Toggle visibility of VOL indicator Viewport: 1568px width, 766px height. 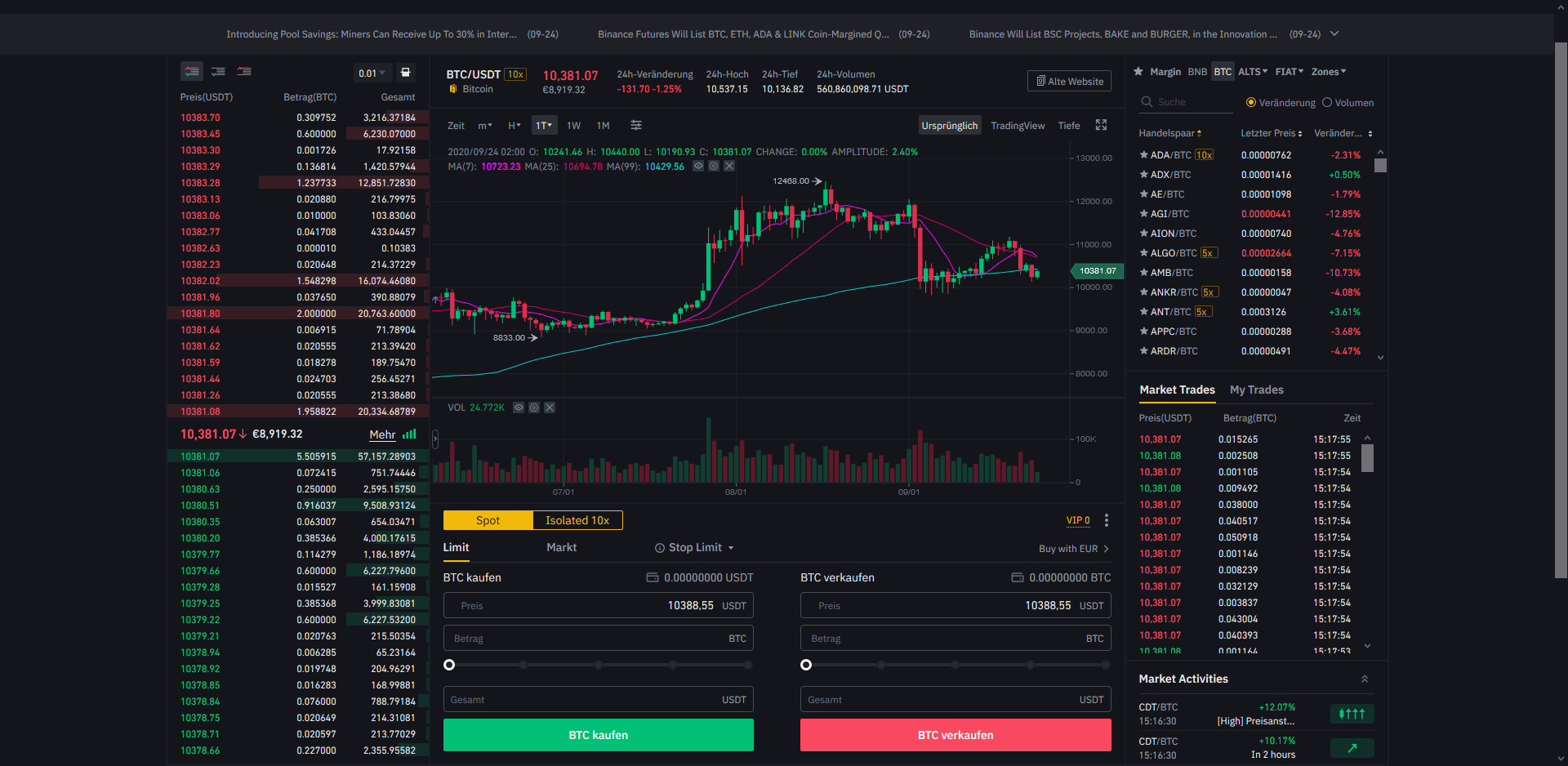519,407
